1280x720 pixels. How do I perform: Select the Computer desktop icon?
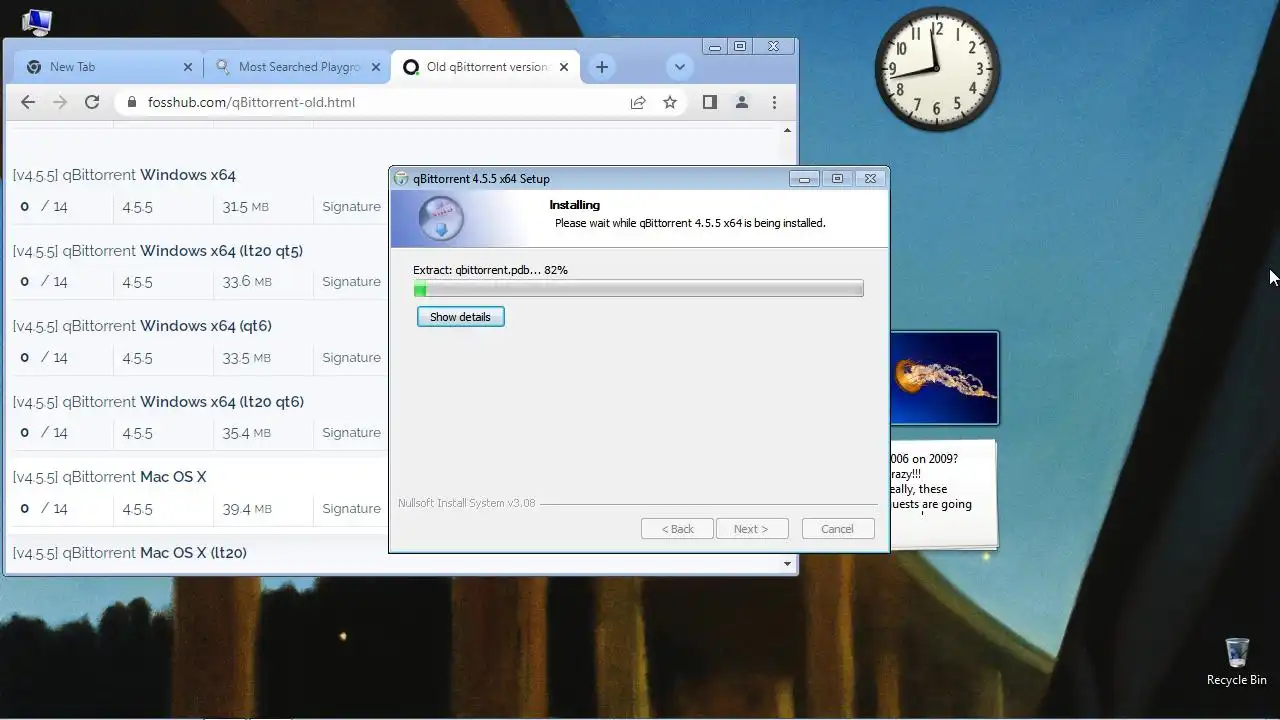pyautogui.click(x=36, y=20)
